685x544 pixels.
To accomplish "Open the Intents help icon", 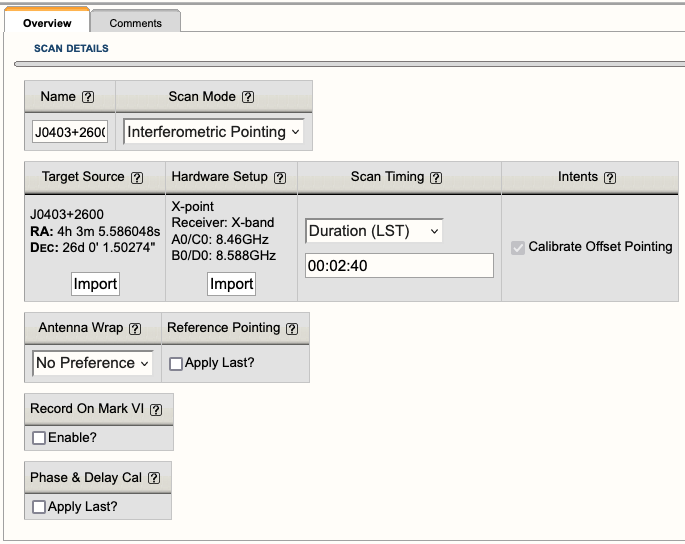I will tap(610, 177).
